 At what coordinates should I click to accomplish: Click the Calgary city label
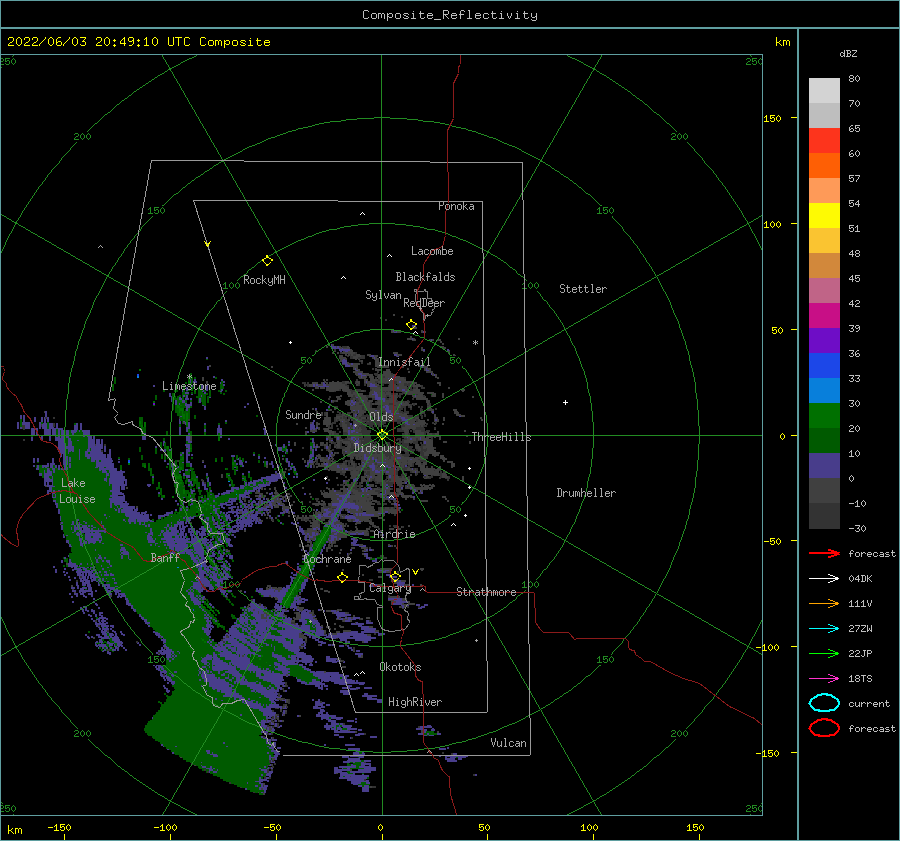pyautogui.click(x=390, y=588)
